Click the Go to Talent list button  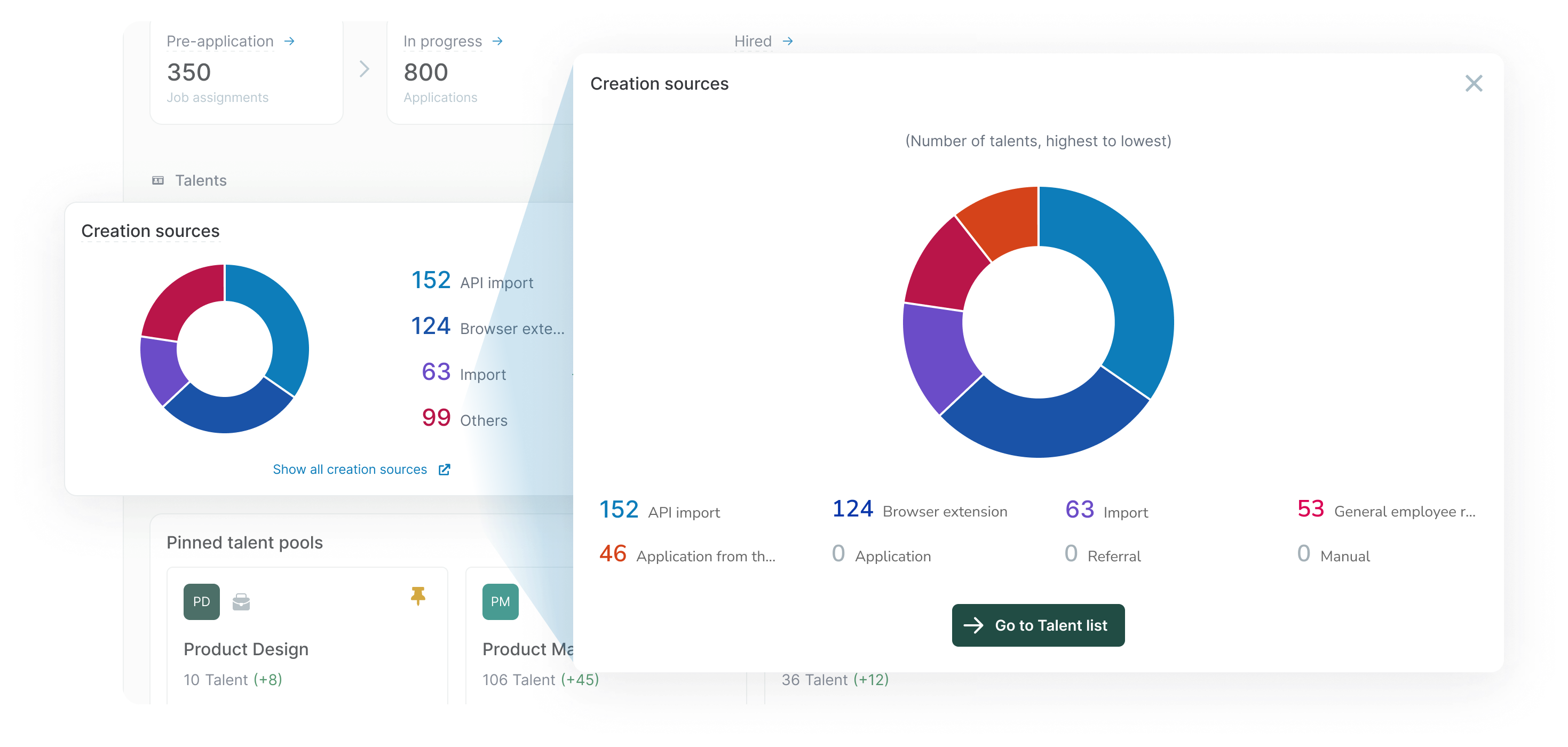tap(1038, 625)
